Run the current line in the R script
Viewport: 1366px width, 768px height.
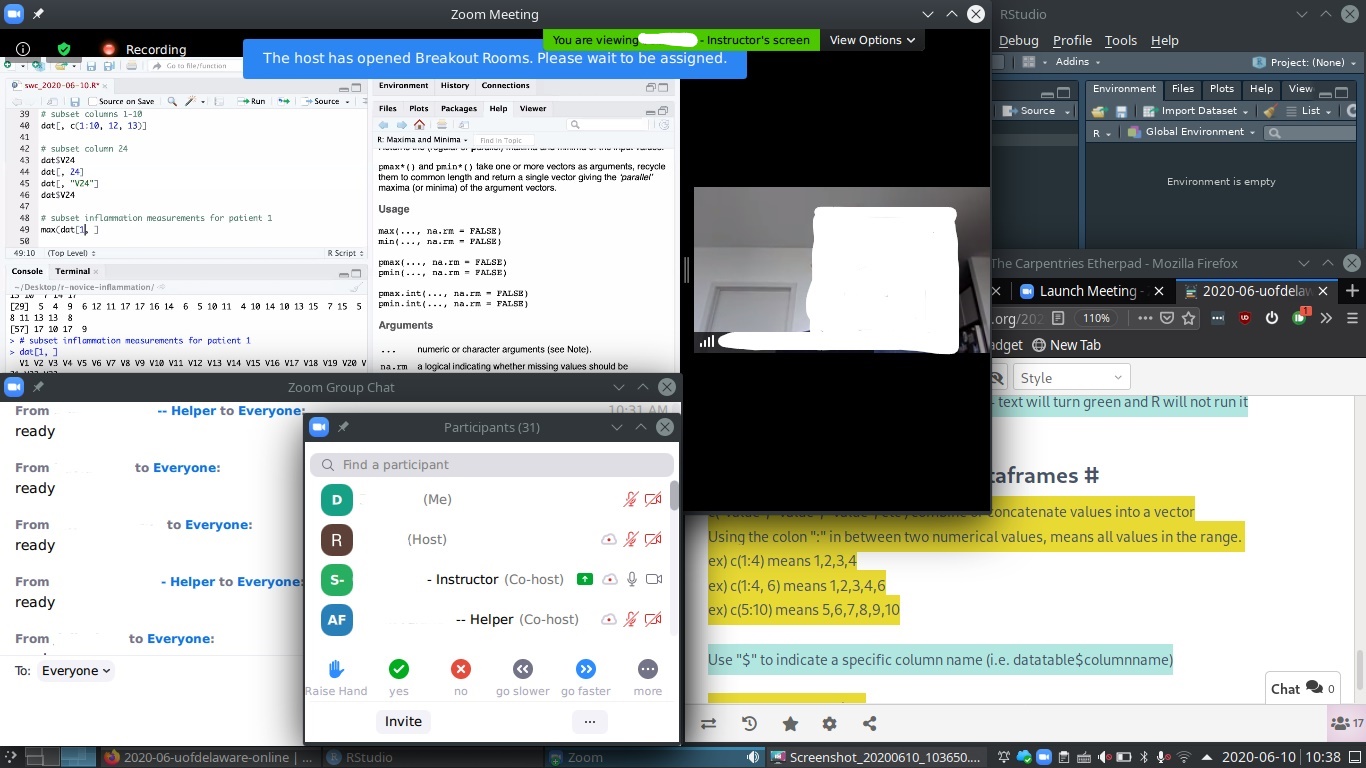click(253, 101)
